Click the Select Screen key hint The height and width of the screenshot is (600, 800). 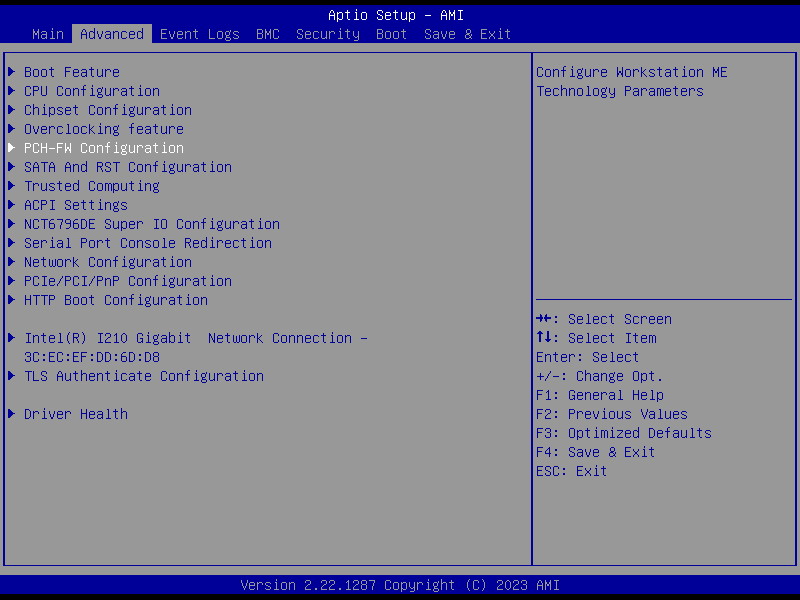pos(604,319)
